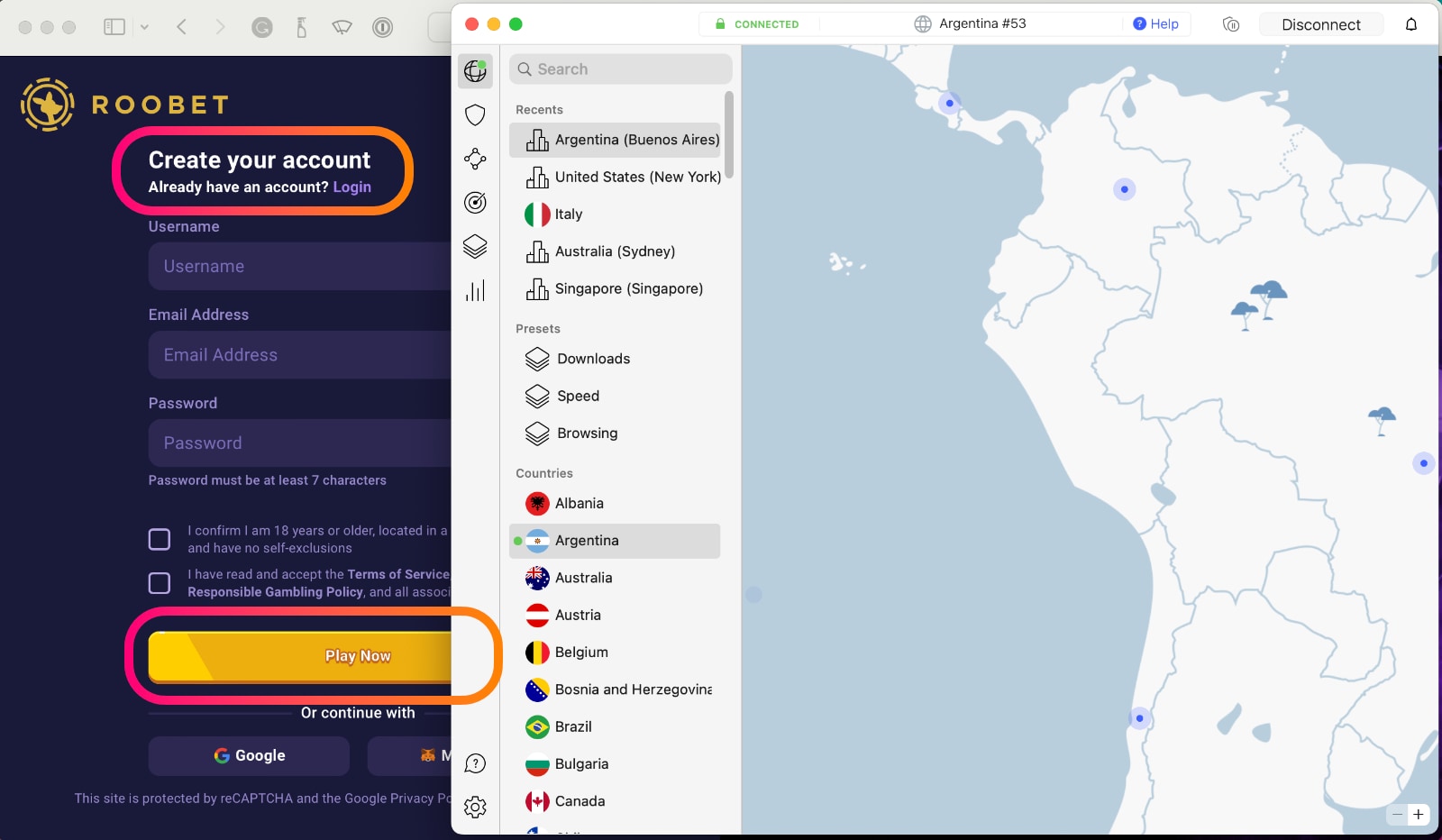Click the Central America server dot on map
The image size is (1442, 840).
[949, 103]
